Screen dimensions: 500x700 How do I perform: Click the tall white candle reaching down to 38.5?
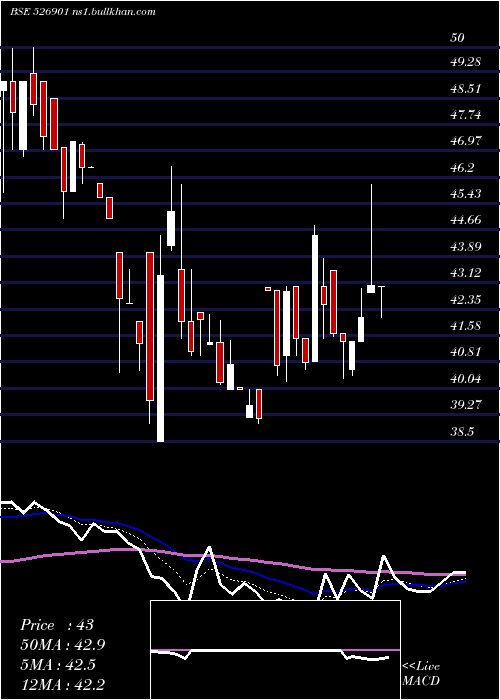coord(160,358)
